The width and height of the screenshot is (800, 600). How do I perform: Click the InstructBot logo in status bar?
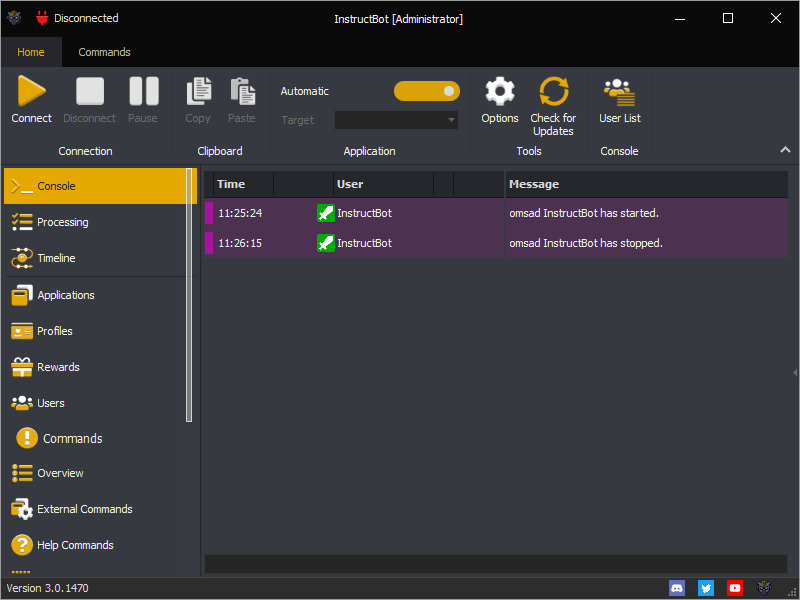click(x=764, y=588)
